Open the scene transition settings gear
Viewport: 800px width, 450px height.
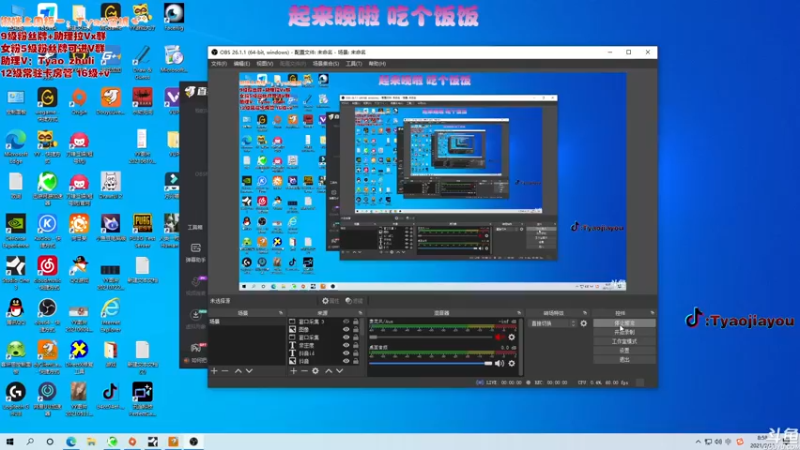584,323
